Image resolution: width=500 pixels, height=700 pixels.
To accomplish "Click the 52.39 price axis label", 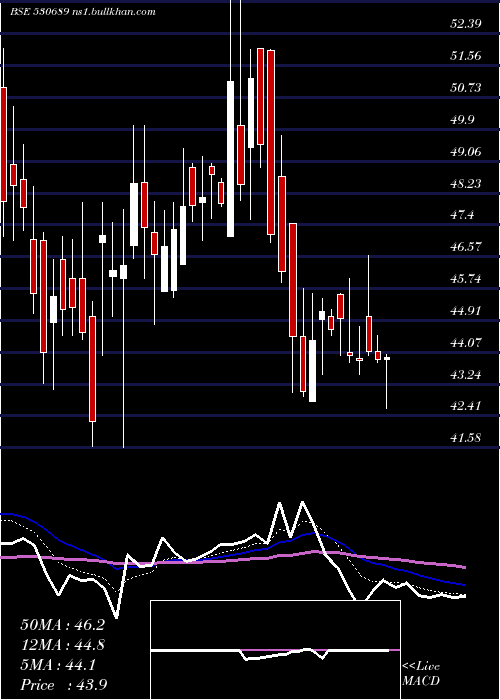I will (466, 24).
